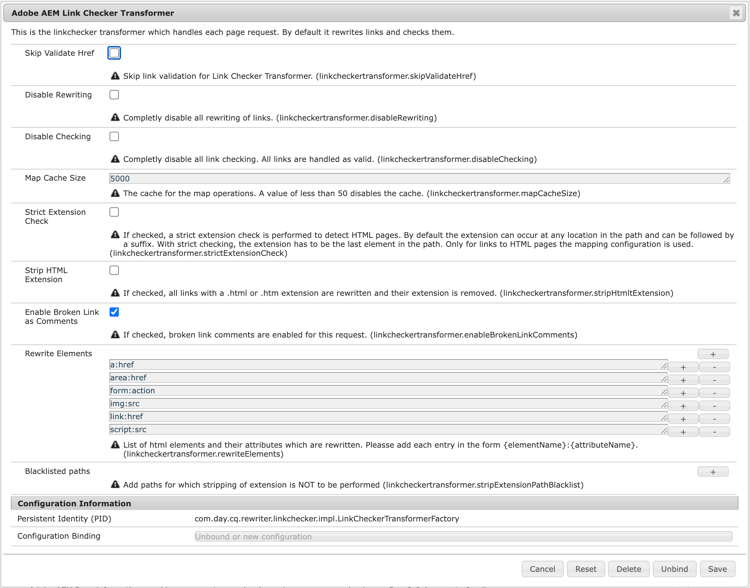Viewport: 750px width, 588px height.
Task: Click warning icon beside disable link checking description
Action: [115, 159]
